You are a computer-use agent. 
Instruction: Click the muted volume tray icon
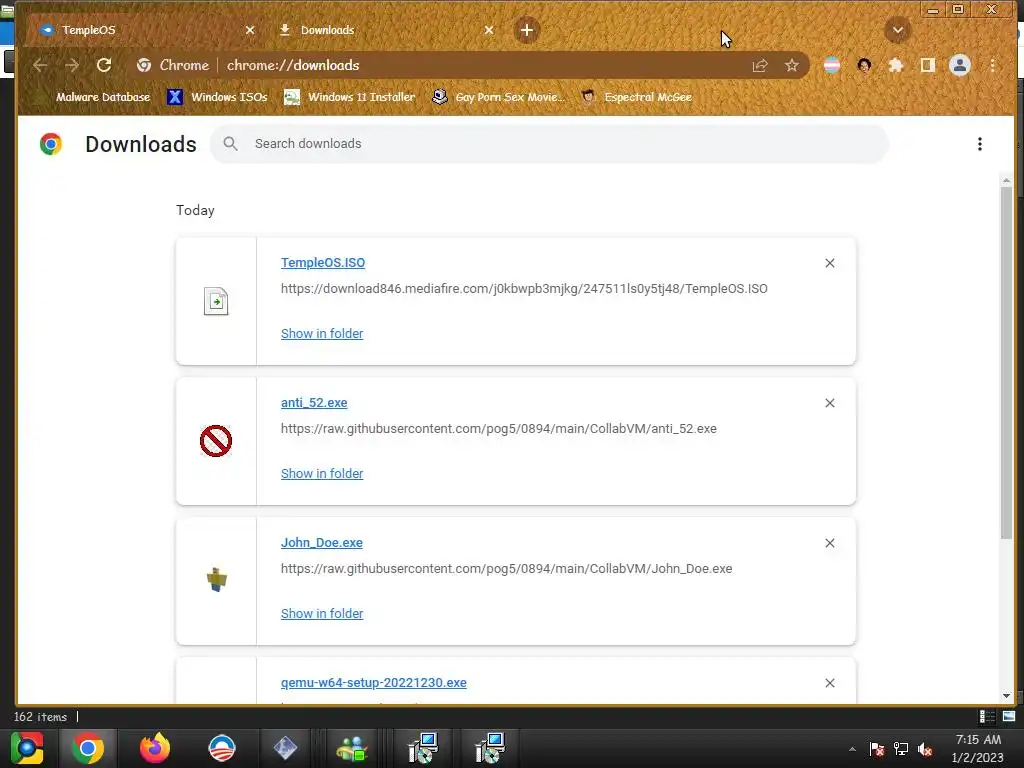(925, 749)
